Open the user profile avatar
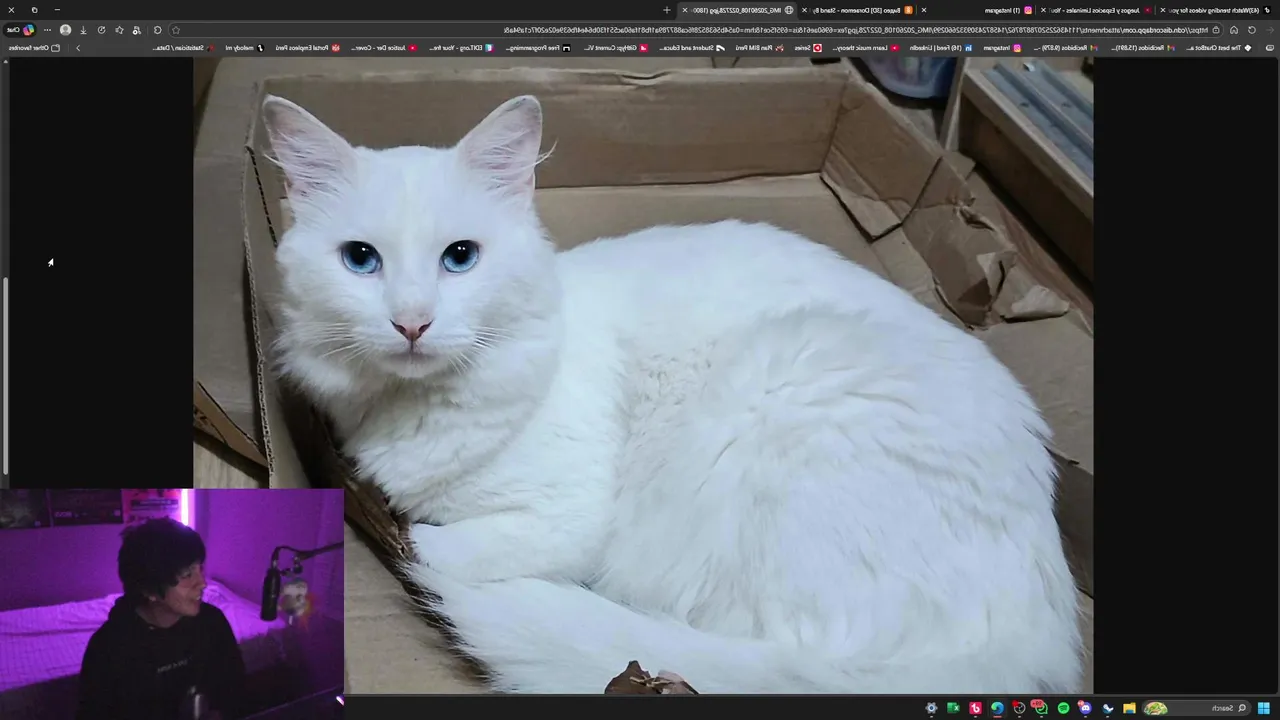This screenshot has height=720, width=1280. tap(65, 30)
